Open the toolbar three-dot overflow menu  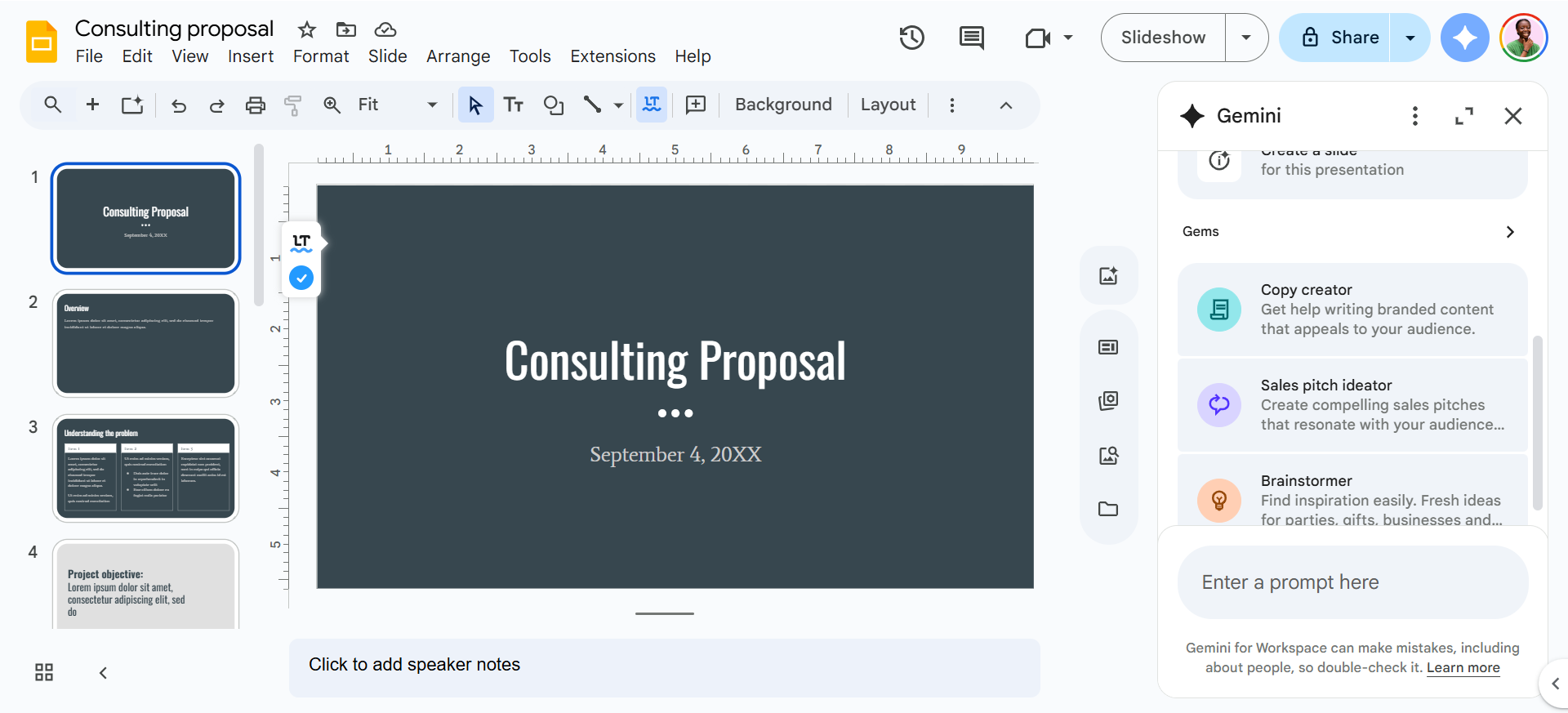[x=952, y=105]
